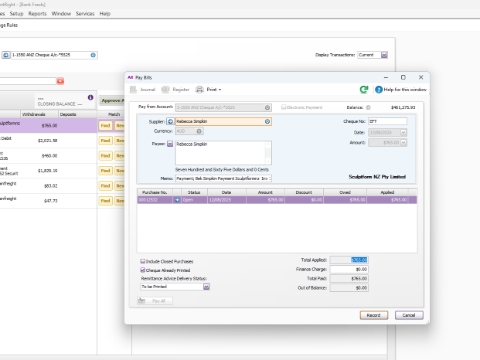Open the Date dropdown in Pay Bills
The width and height of the screenshot is (480, 360).
coord(403,132)
